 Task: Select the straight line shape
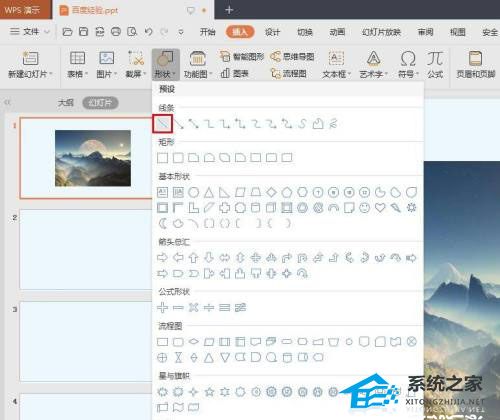(163, 124)
